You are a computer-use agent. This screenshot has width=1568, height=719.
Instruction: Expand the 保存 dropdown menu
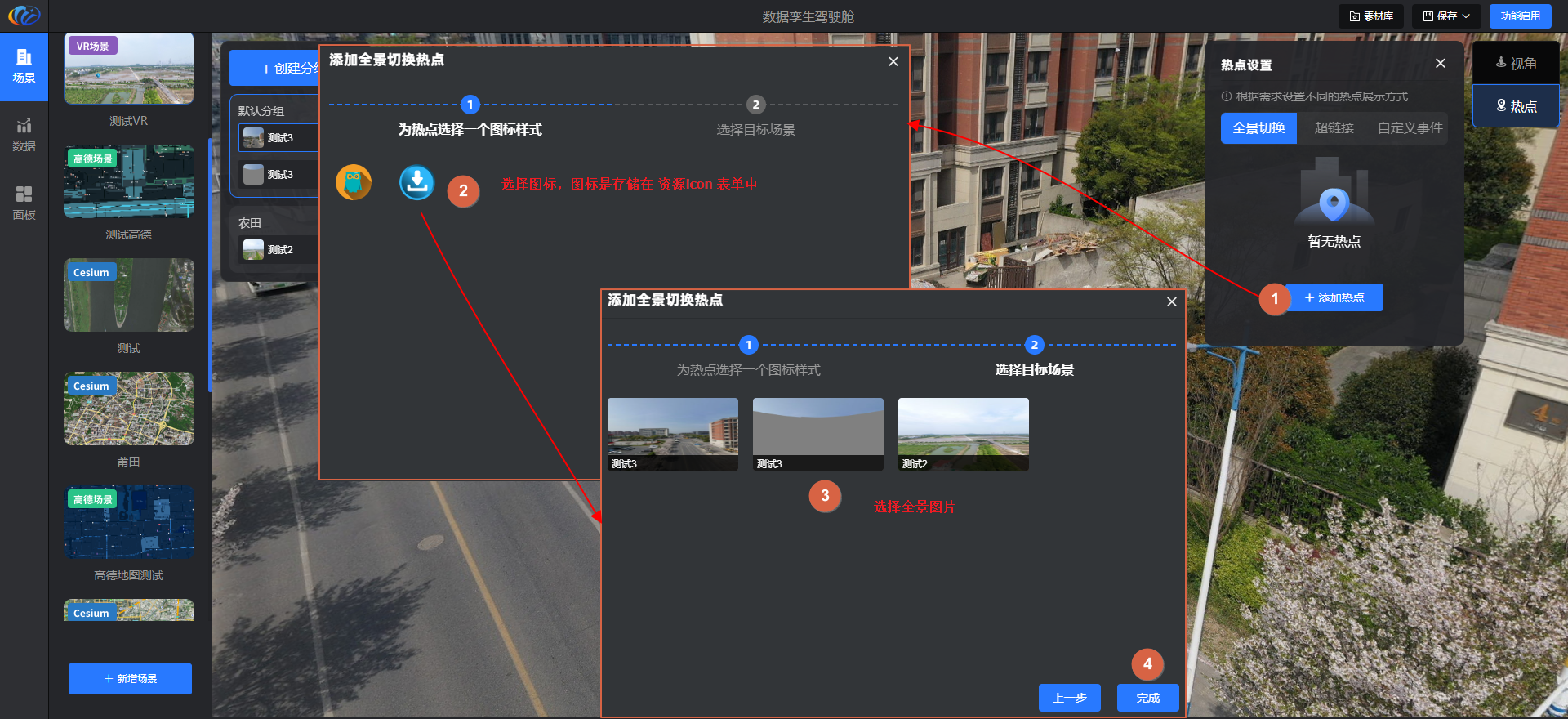[1446, 16]
